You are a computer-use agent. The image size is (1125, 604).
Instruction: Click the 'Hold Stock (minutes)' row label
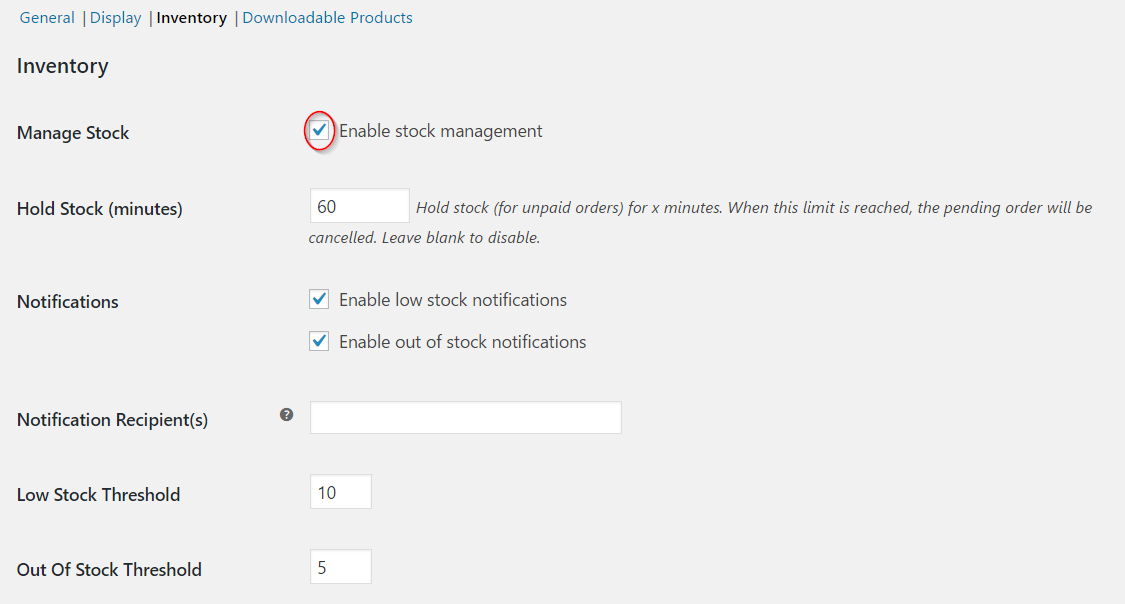[x=100, y=209]
